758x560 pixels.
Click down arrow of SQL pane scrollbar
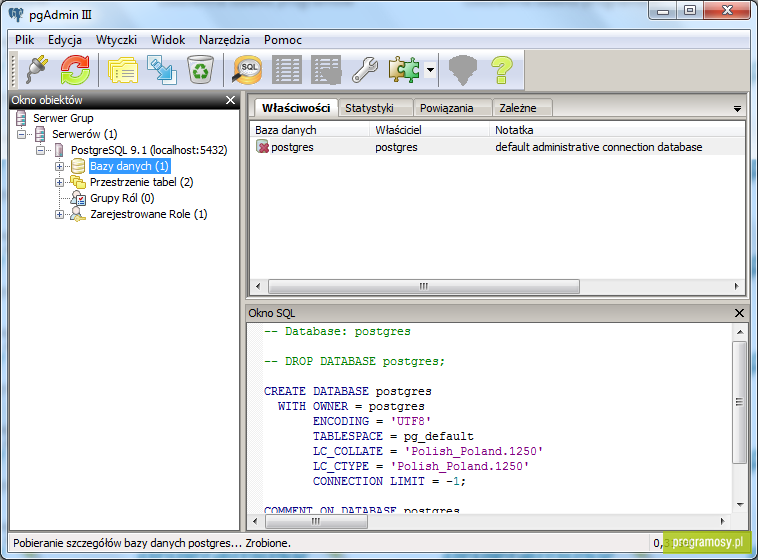click(x=740, y=505)
